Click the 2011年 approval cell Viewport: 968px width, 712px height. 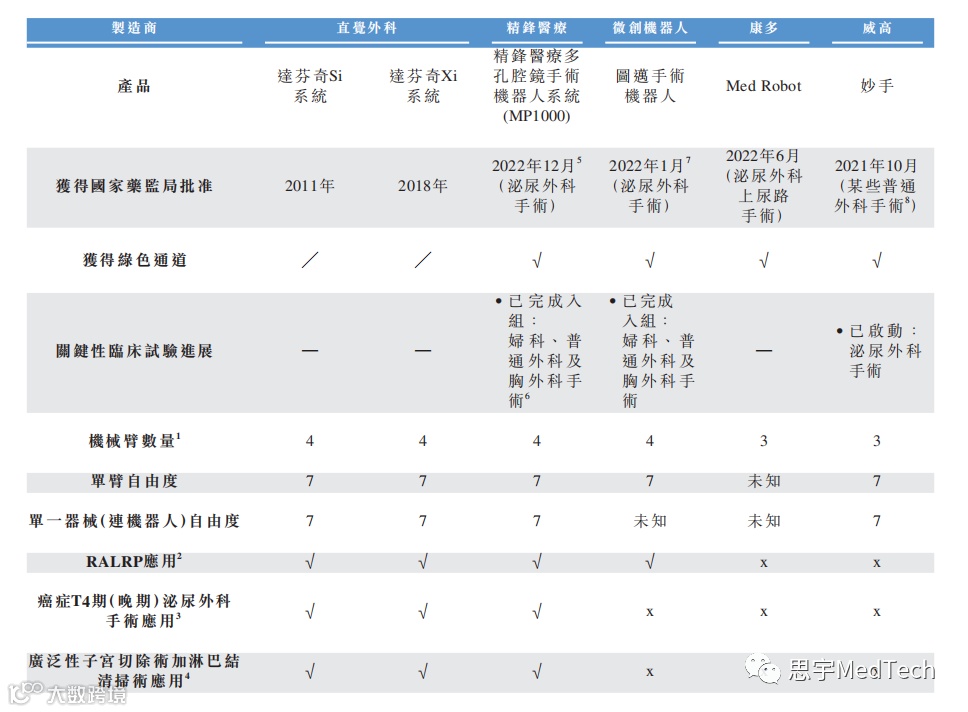click(309, 186)
